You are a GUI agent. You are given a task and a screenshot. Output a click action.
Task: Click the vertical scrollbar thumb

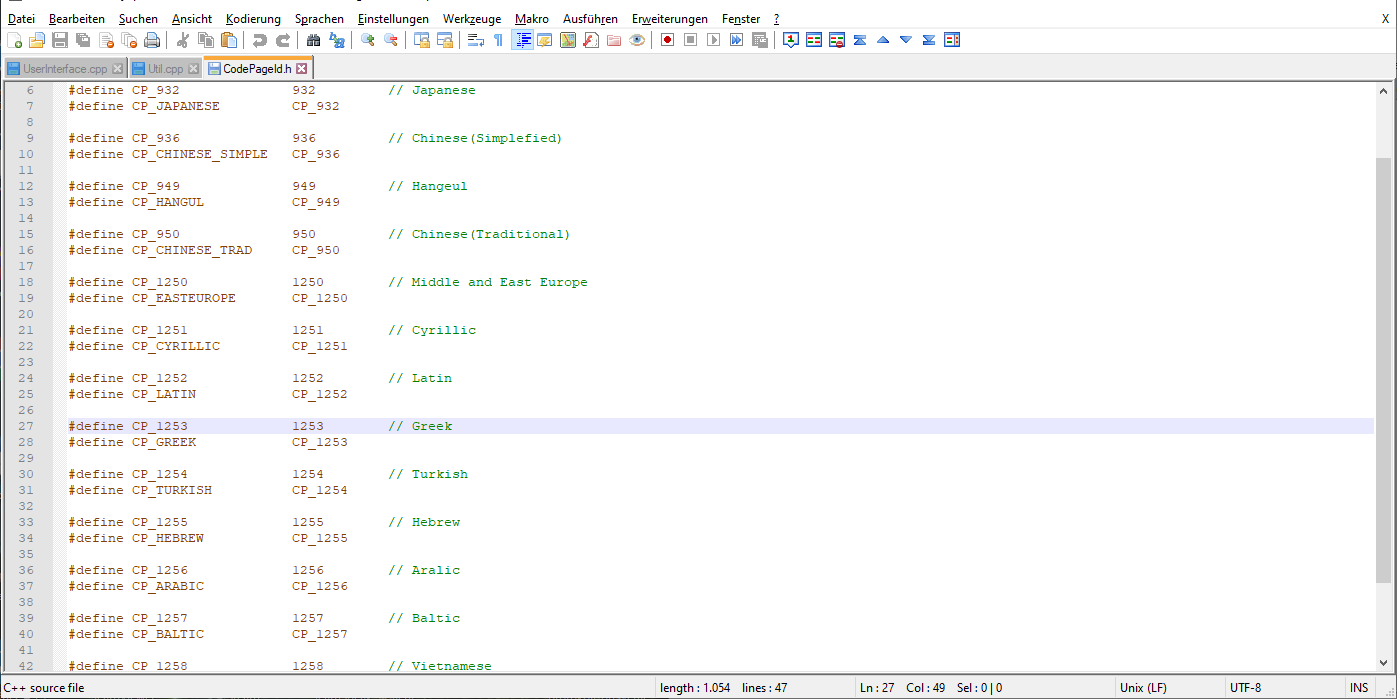[1383, 370]
